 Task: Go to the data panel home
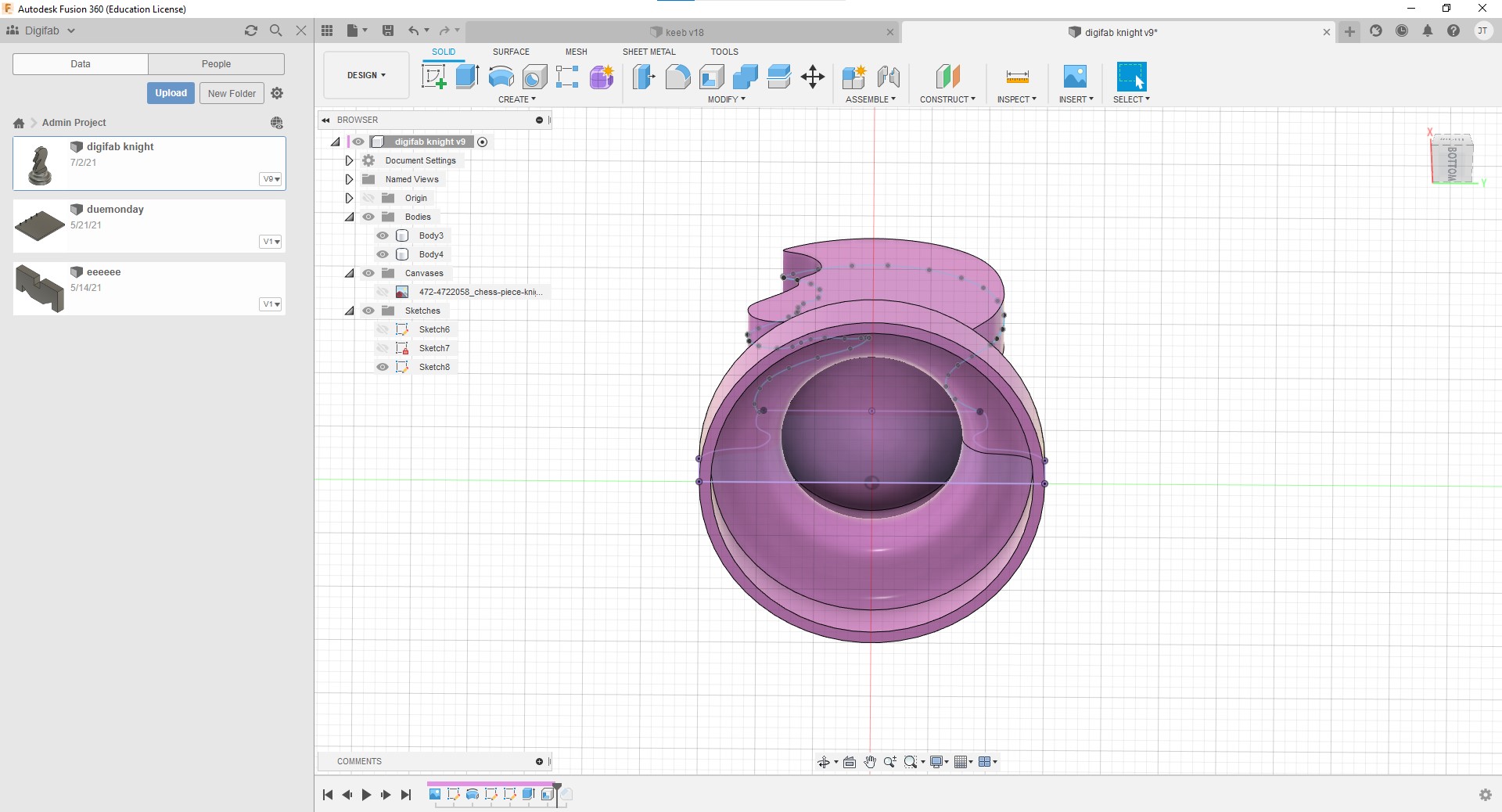point(19,123)
